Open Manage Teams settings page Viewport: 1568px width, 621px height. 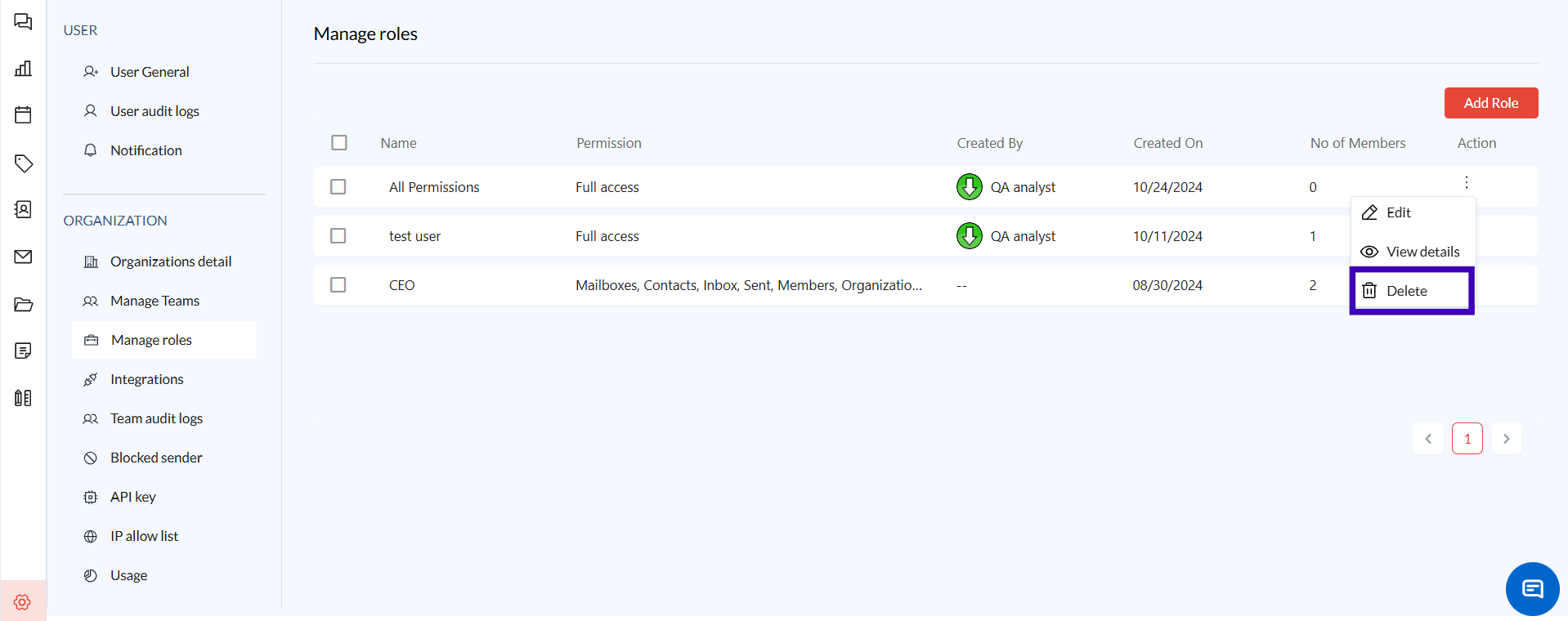click(x=155, y=301)
